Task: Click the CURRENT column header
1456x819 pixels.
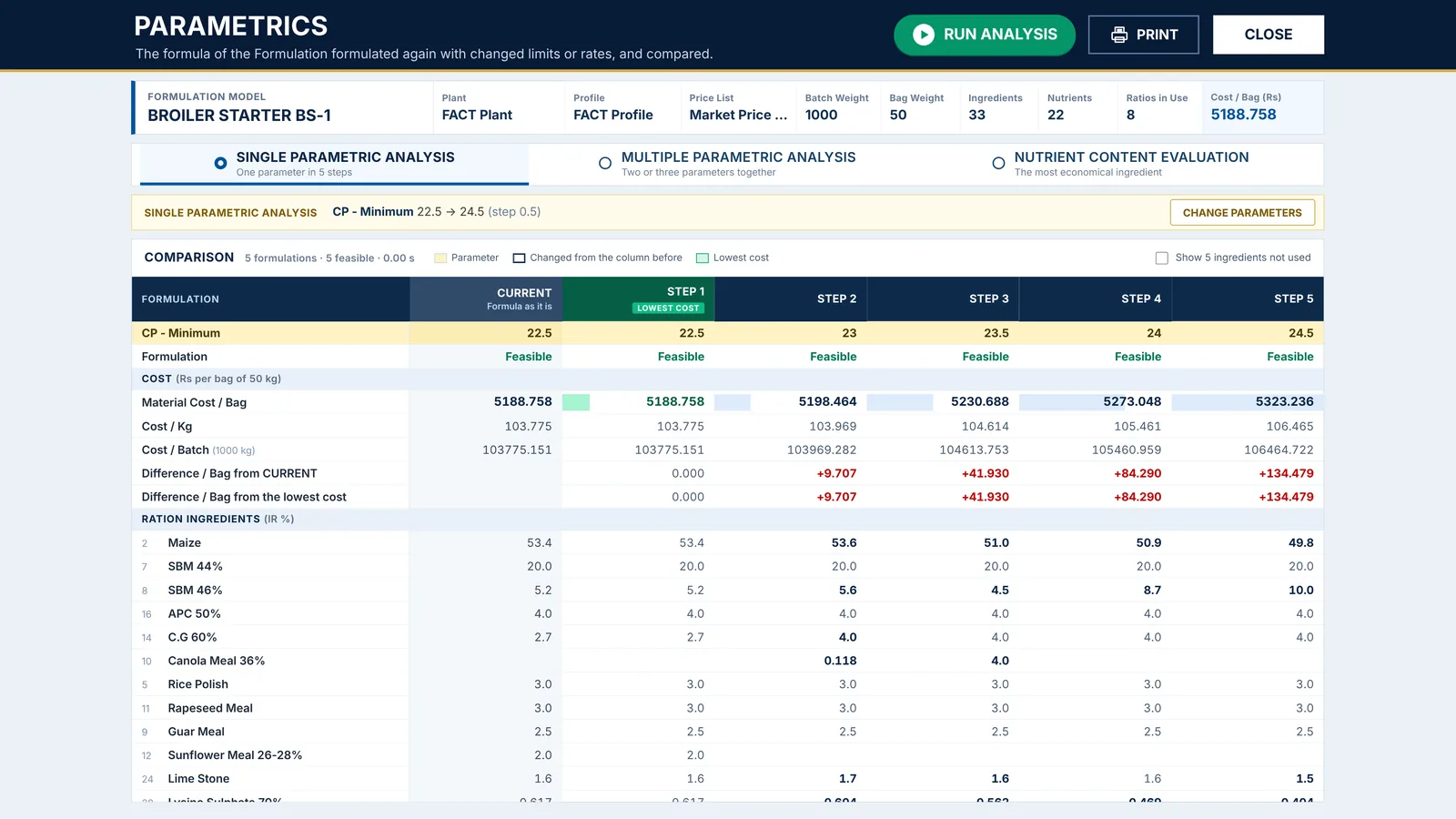Action: pyautogui.click(x=486, y=298)
